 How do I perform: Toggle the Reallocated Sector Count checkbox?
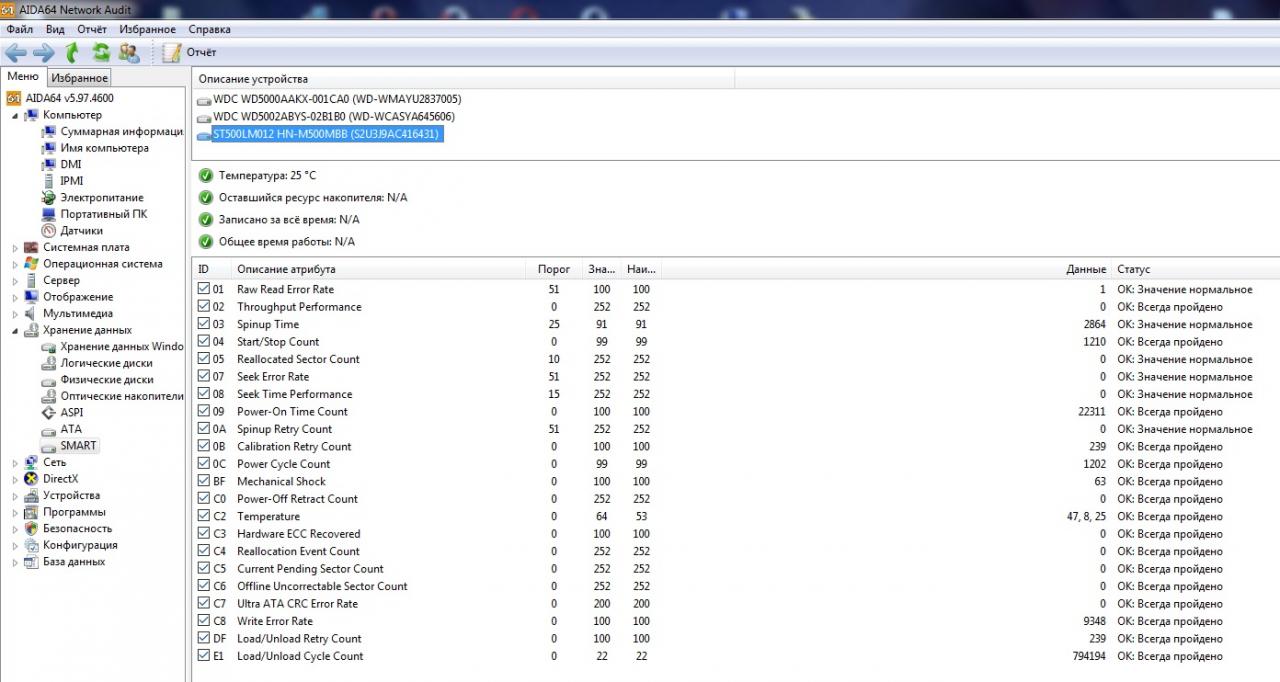coord(204,359)
